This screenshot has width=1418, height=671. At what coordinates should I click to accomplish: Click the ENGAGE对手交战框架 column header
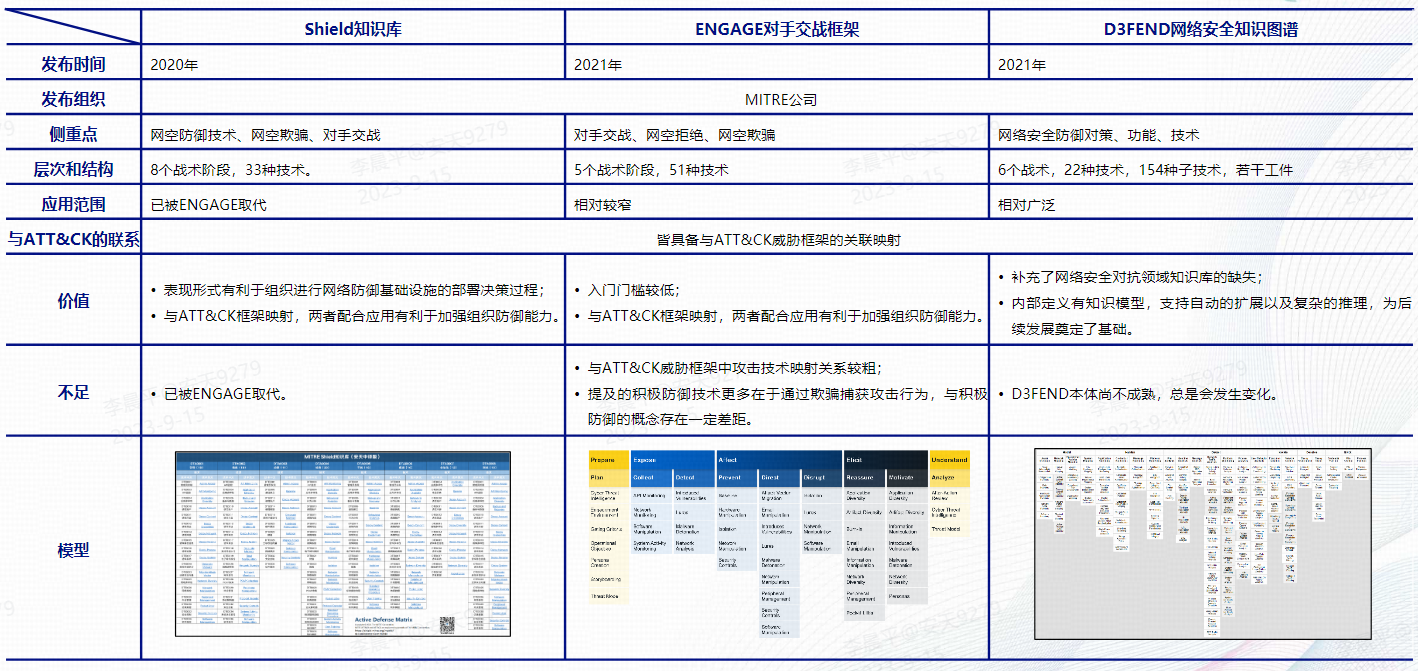(x=777, y=29)
